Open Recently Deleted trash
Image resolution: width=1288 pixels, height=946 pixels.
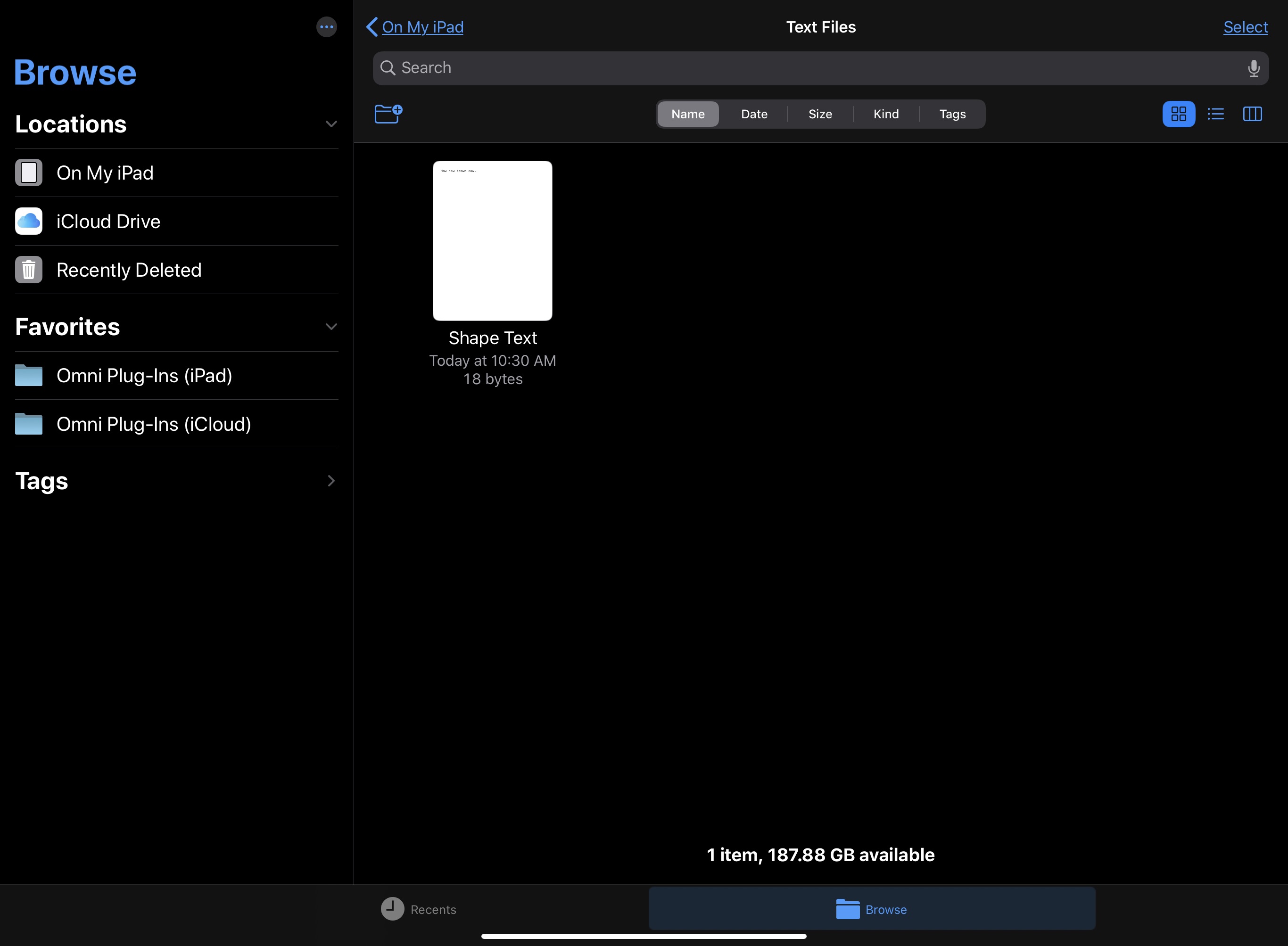[x=128, y=270]
